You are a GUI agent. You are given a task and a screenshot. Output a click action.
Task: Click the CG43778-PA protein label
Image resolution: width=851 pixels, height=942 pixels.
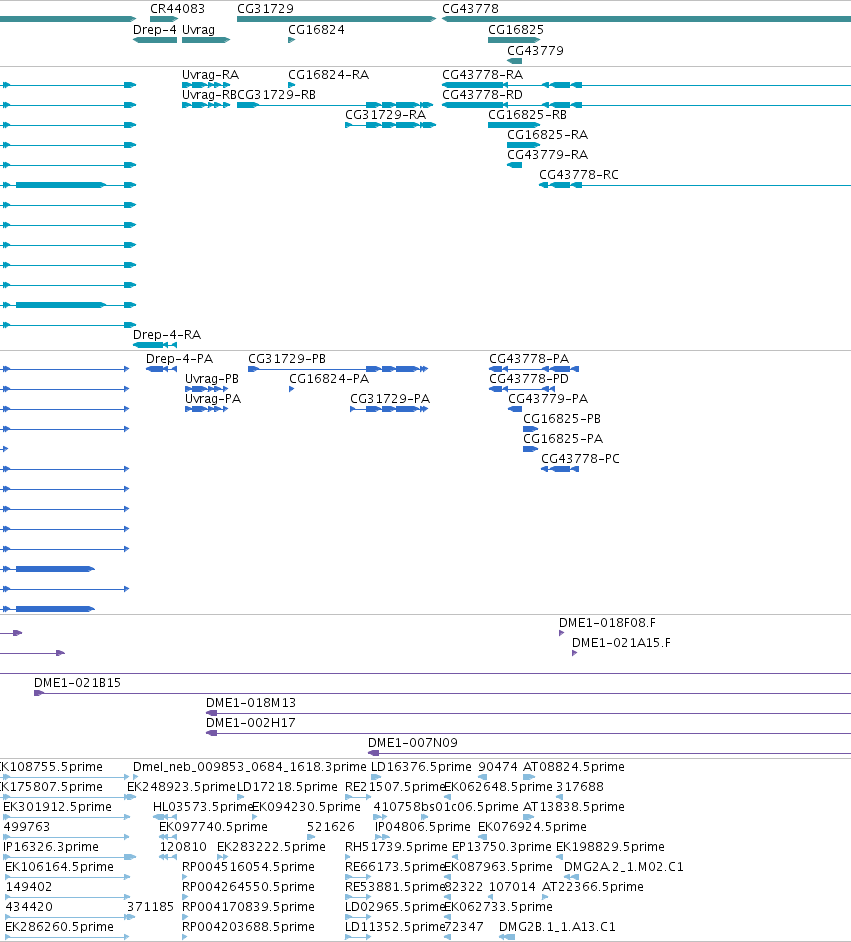click(x=529, y=359)
